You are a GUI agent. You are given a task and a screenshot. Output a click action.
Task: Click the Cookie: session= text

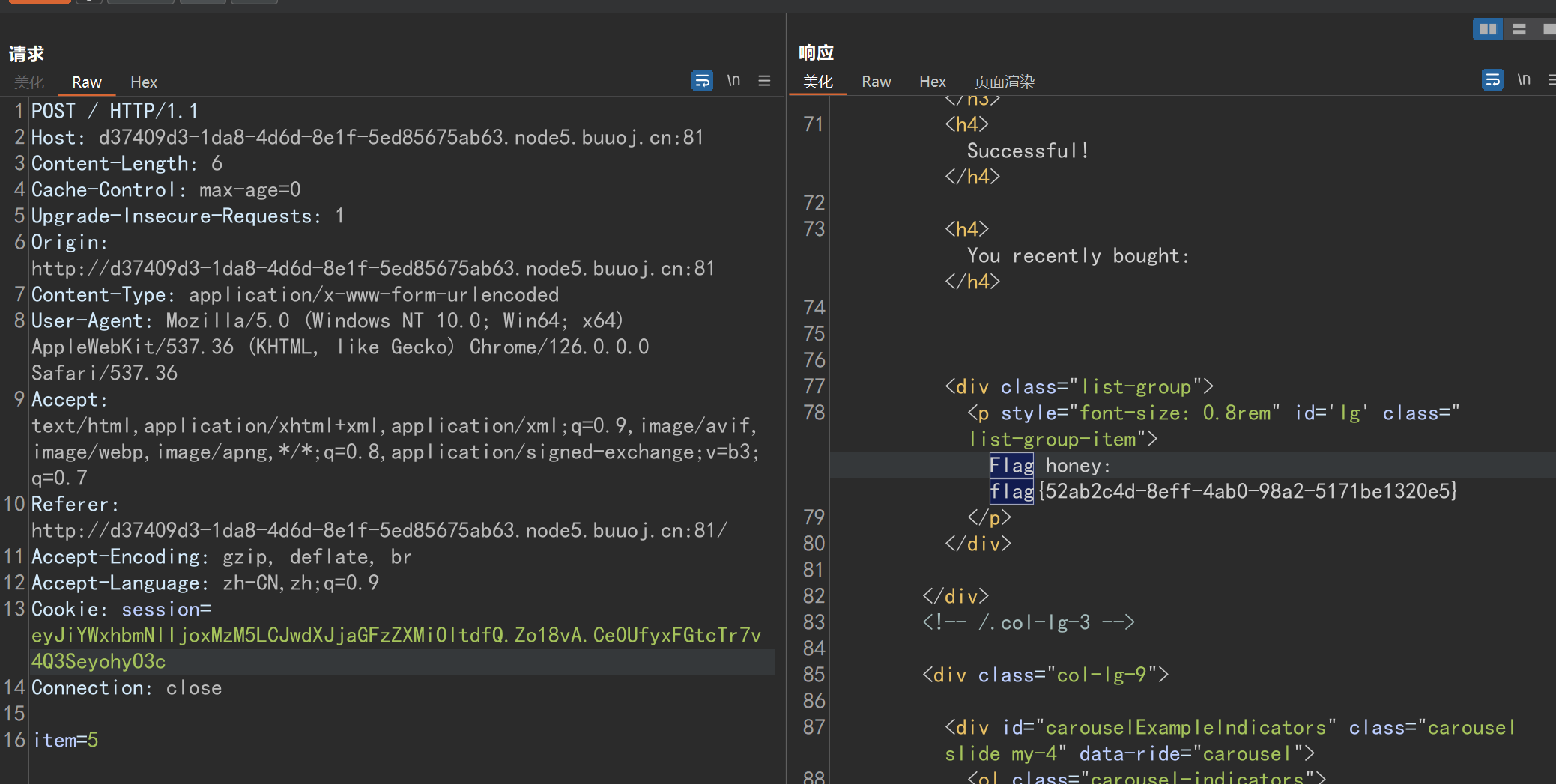(x=121, y=610)
